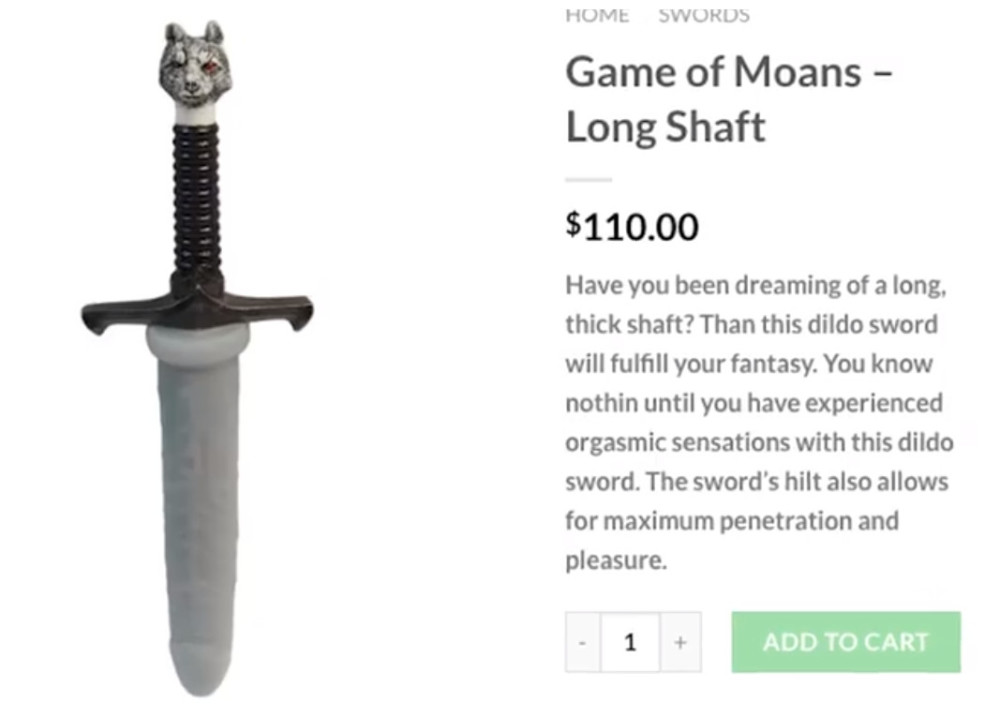Click the "will fulfill your fantasy" description line
This screenshot has width=1000, height=718.
click(x=691, y=363)
